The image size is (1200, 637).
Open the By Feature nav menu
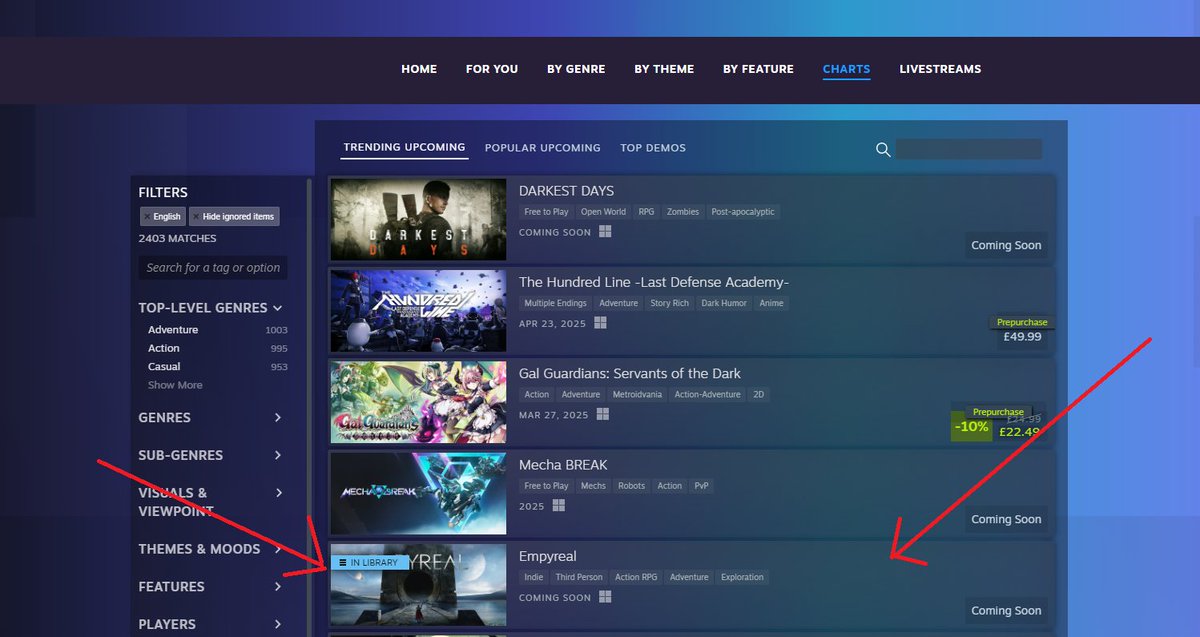point(758,69)
